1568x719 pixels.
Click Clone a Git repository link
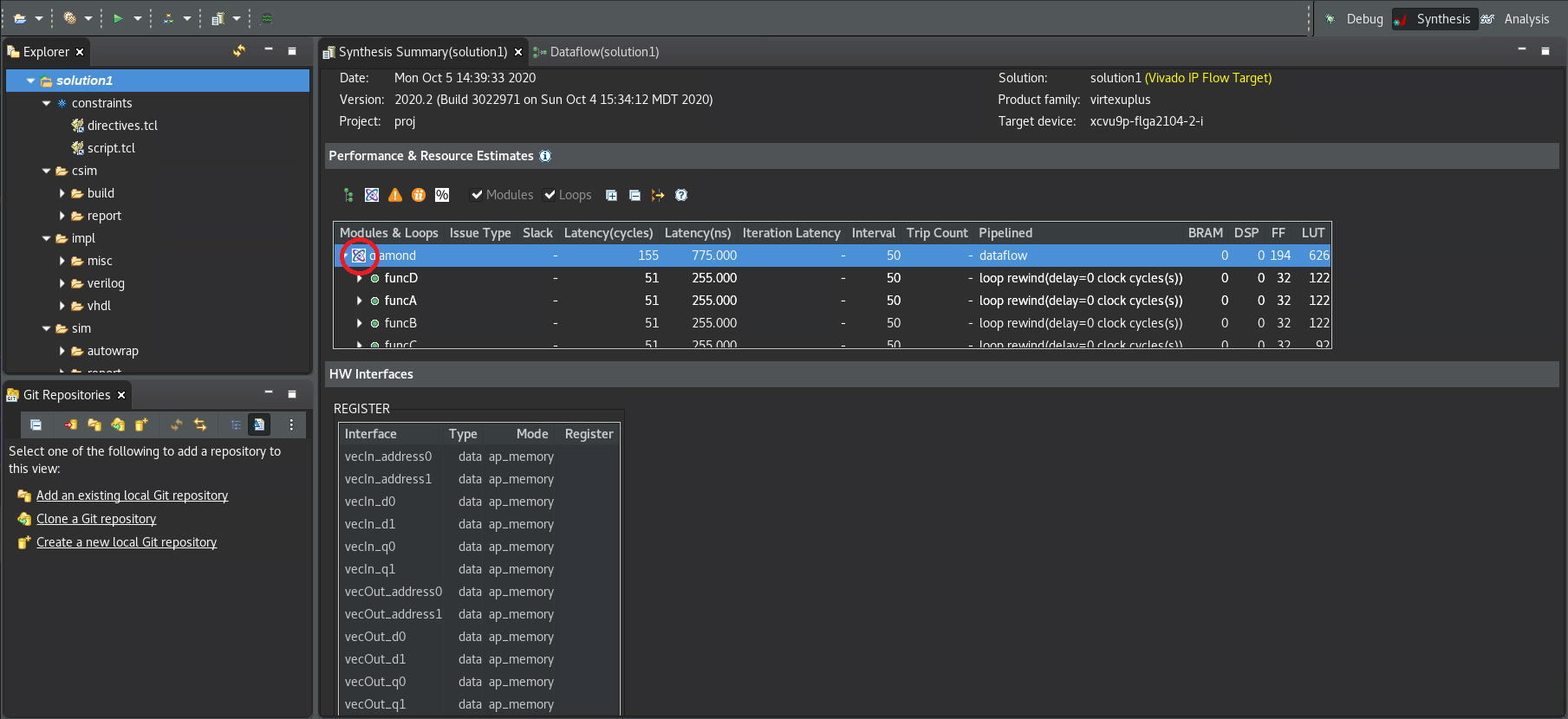coord(96,519)
